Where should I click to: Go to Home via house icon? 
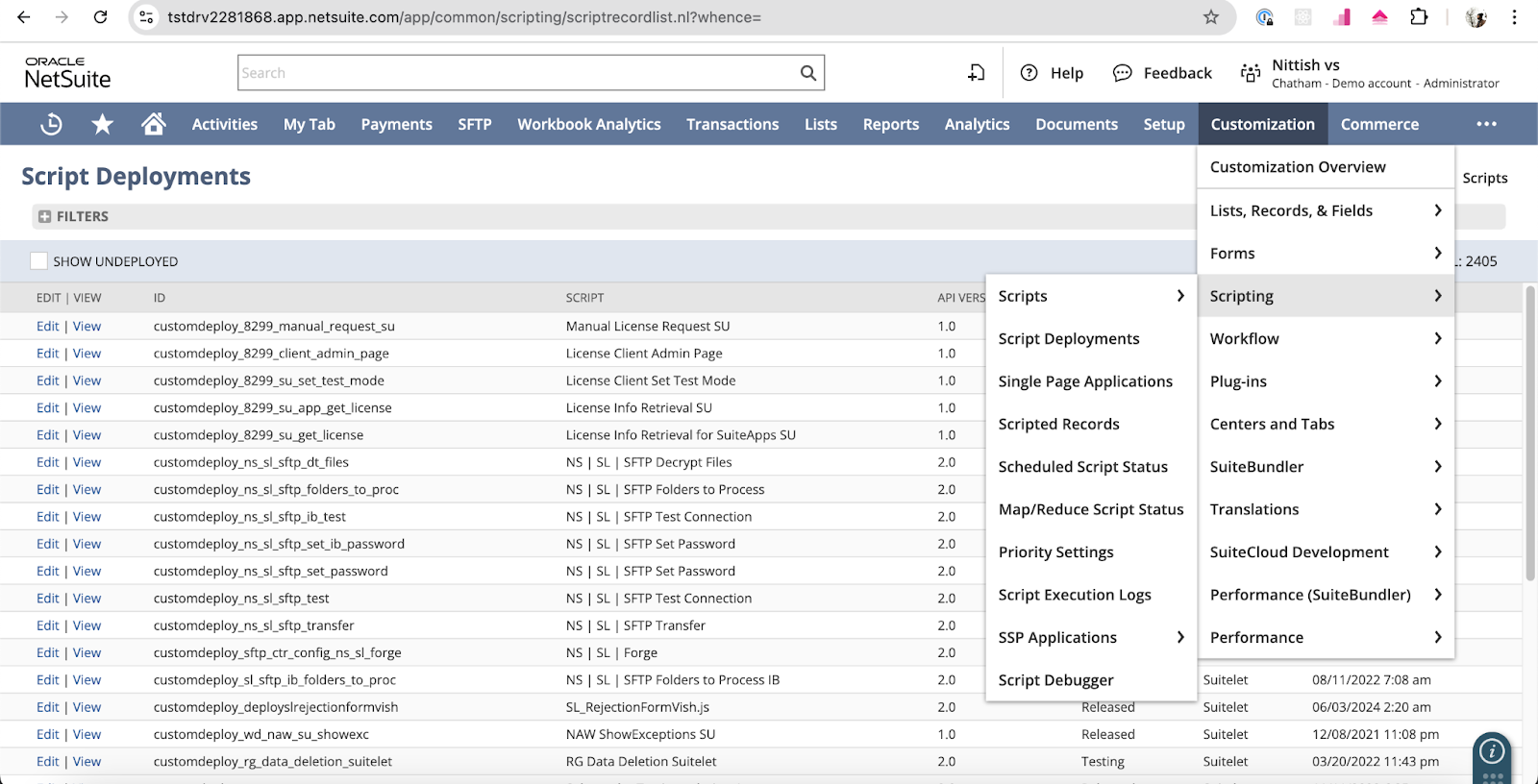(x=154, y=124)
